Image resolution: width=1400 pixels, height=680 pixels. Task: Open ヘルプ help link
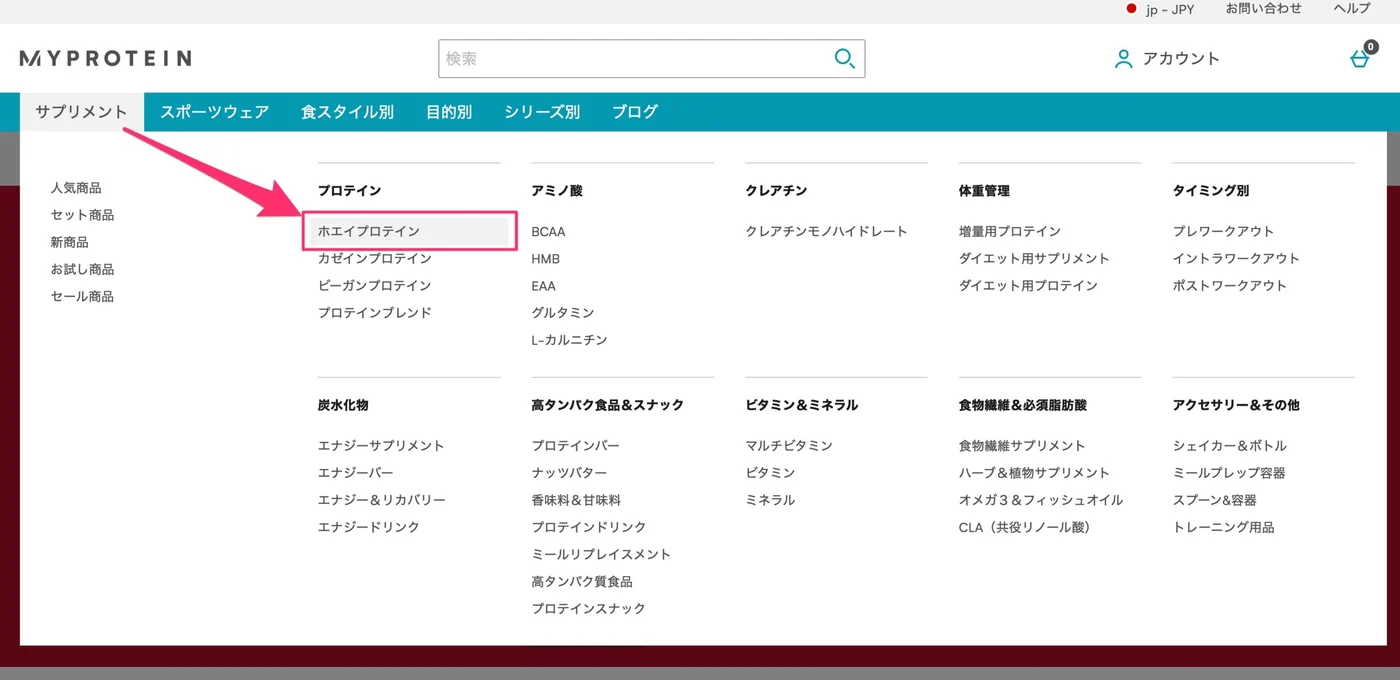[1352, 9]
